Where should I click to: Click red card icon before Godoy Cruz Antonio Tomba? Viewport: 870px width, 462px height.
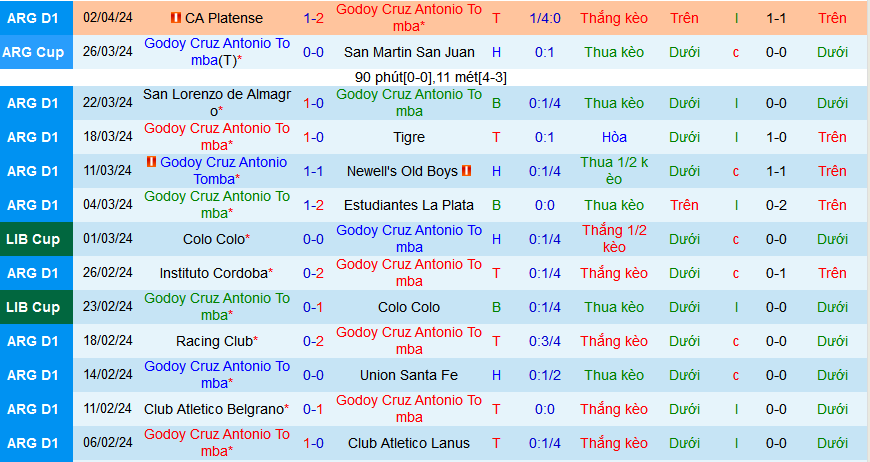(151, 162)
